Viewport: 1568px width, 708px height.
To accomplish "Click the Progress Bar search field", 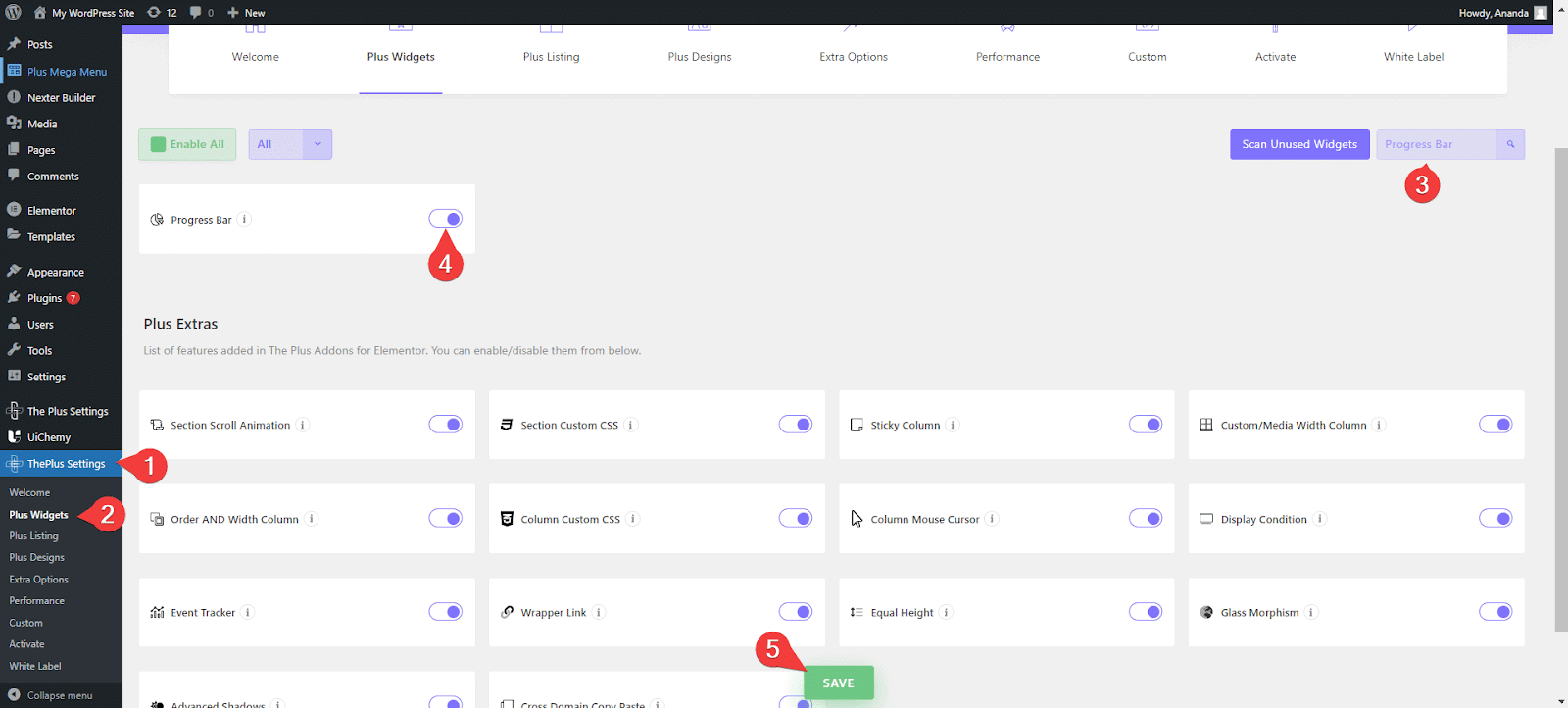I will (1436, 144).
